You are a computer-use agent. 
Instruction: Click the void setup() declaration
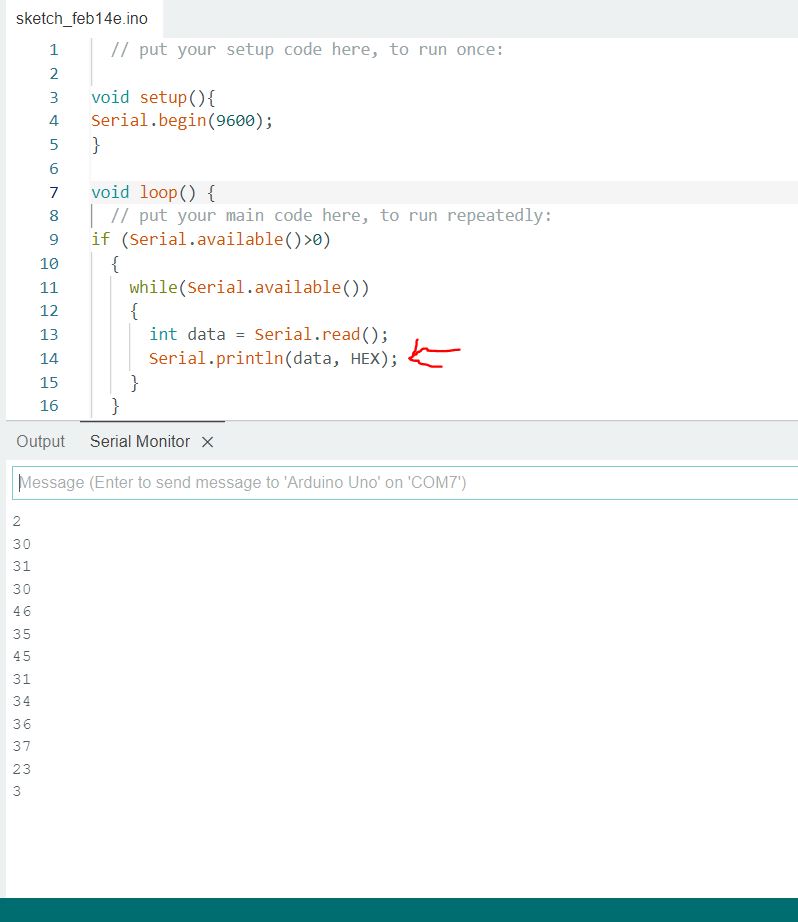coord(153,97)
